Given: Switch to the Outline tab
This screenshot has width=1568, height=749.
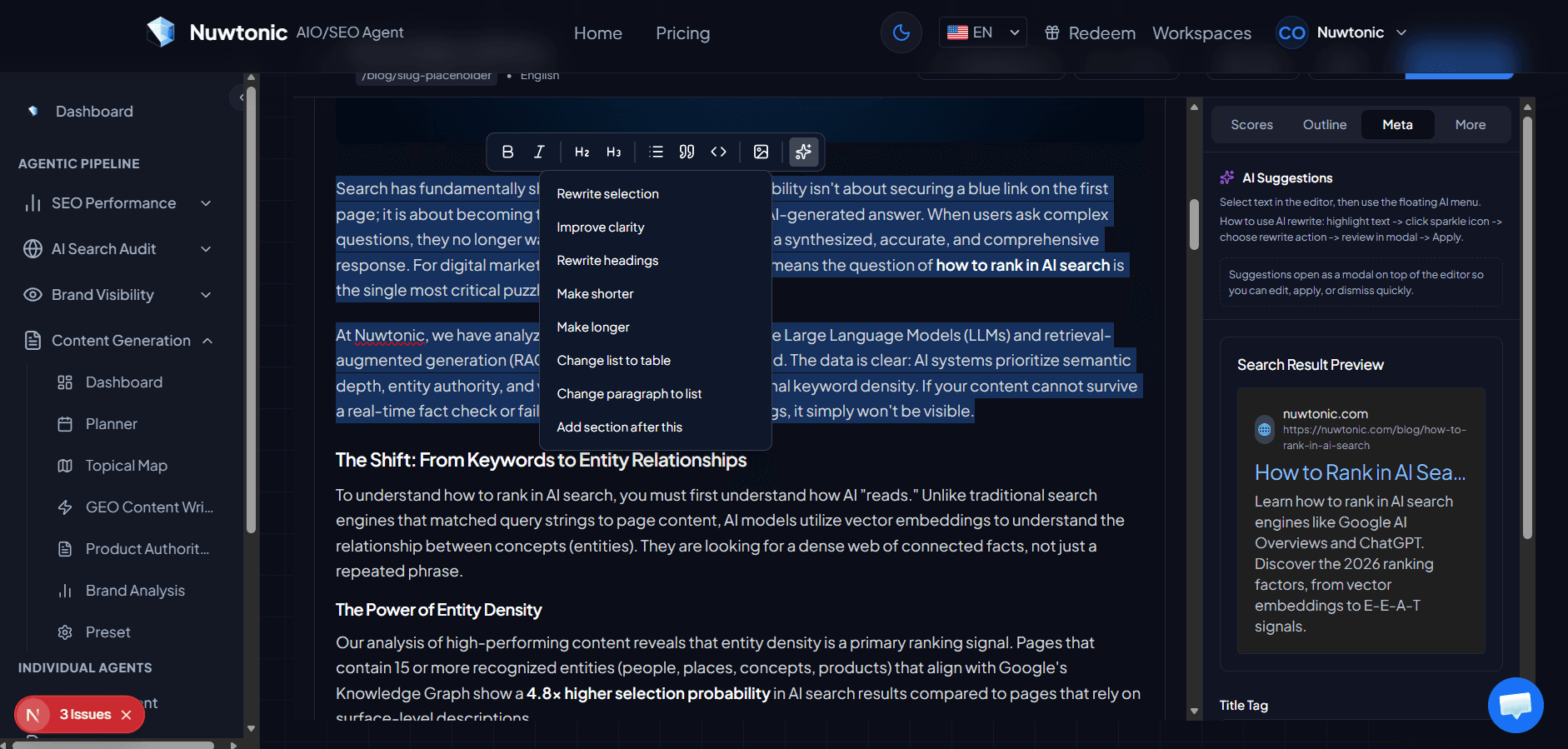Looking at the screenshot, I should click(x=1325, y=125).
